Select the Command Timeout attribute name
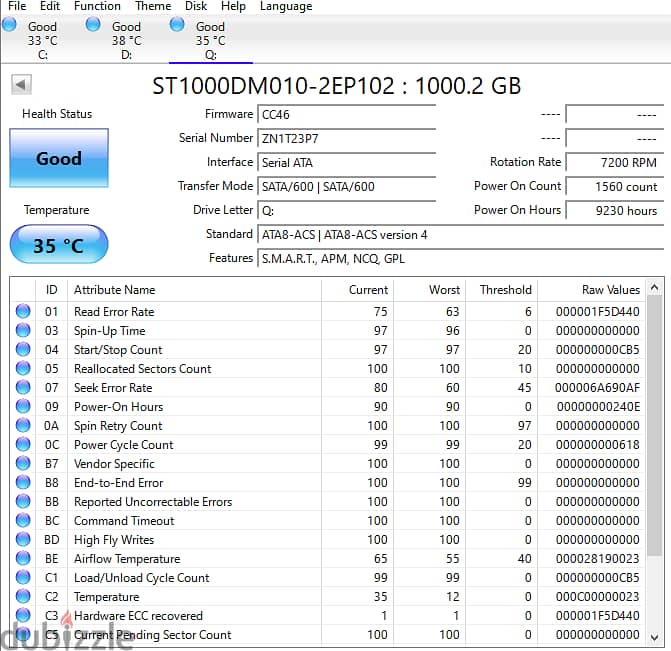671x651 pixels. click(x=124, y=521)
